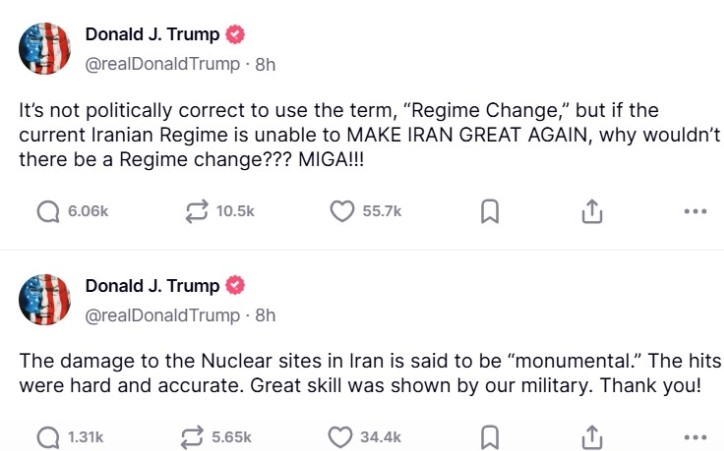Share the Nuclear sites post
Screen dimensions: 724x451
[x=592, y=437]
